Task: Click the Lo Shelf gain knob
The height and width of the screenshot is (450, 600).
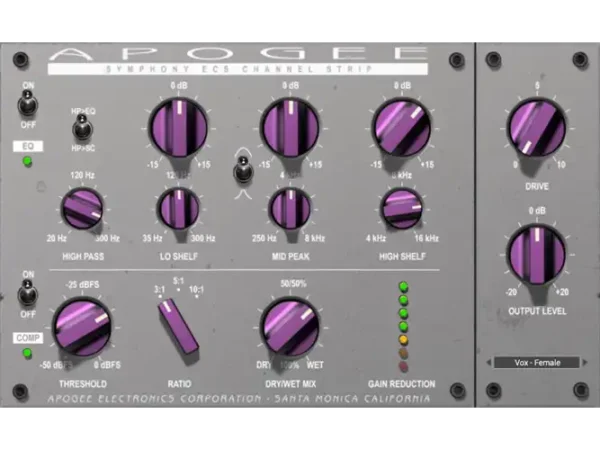Action: 179,127
